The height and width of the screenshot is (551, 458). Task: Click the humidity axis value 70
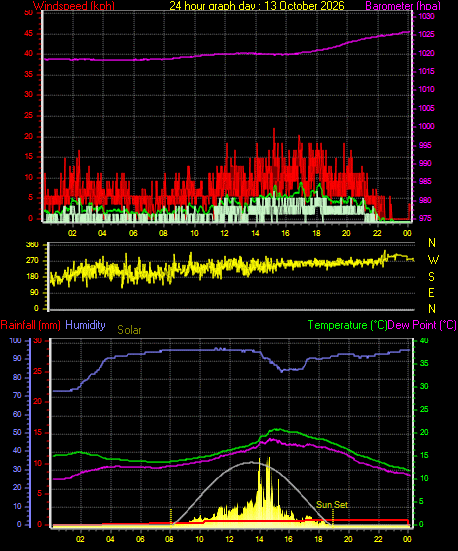point(17,396)
